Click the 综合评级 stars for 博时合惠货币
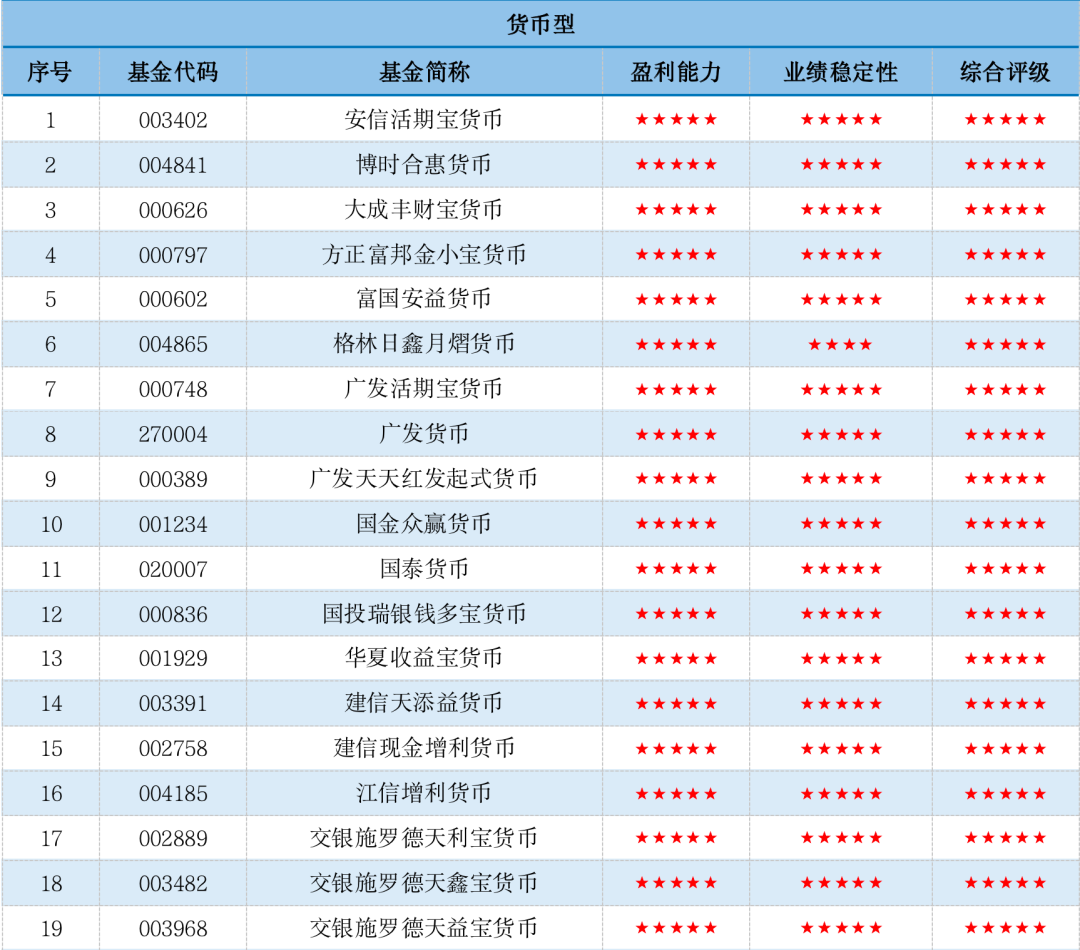1080x950 pixels. click(x=1005, y=165)
